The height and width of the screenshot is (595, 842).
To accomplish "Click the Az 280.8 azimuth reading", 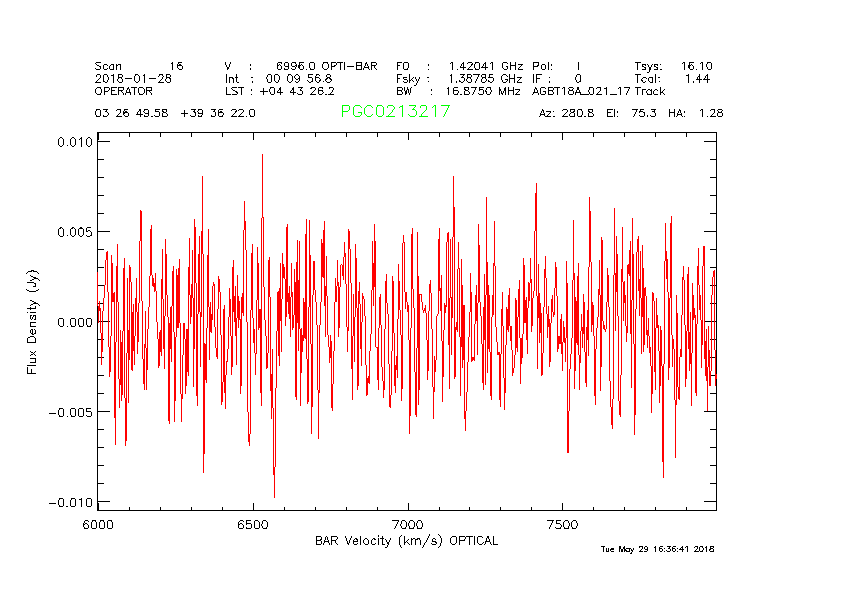I will point(567,113).
